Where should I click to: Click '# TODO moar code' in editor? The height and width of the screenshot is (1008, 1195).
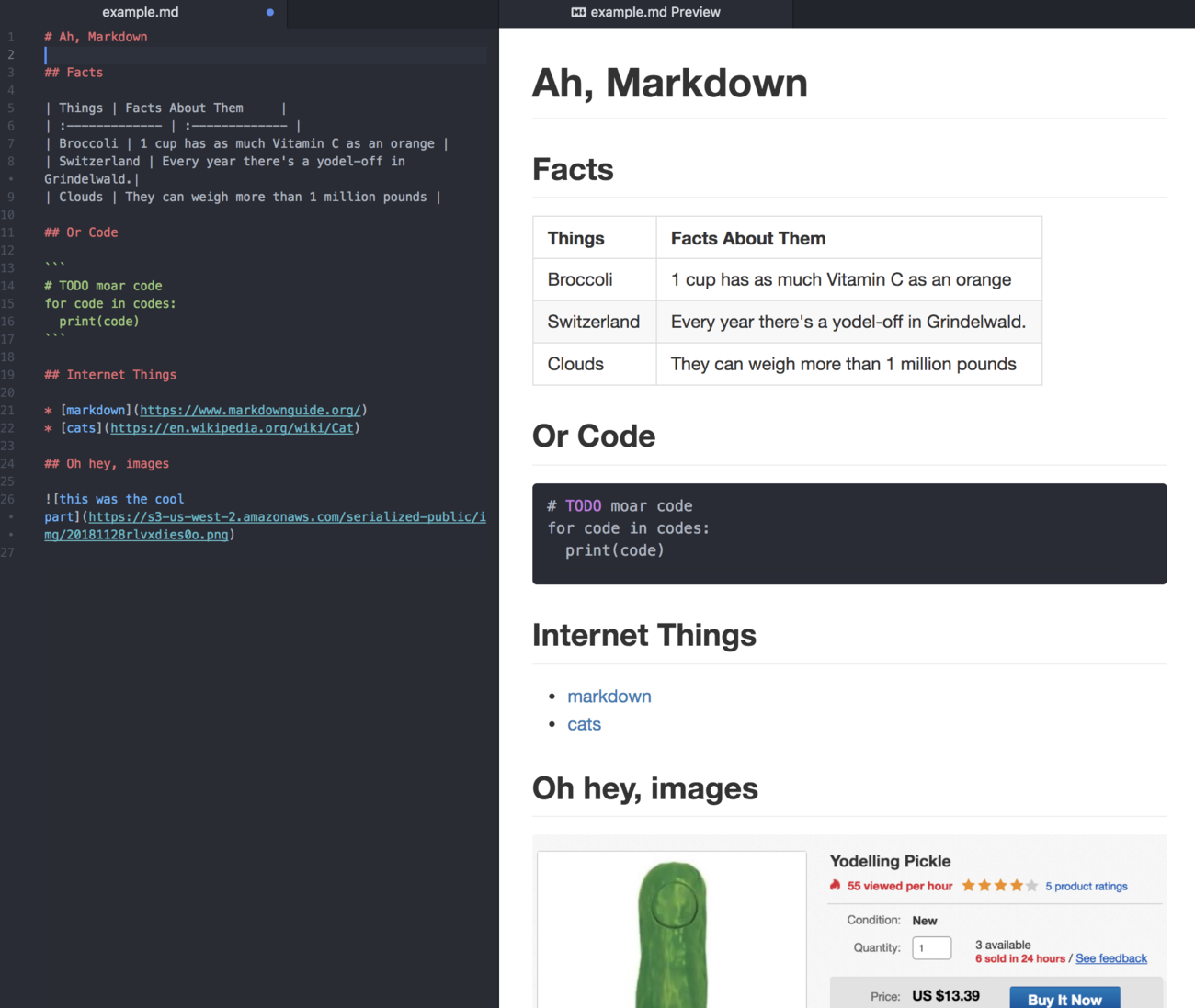pyautogui.click(x=103, y=286)
